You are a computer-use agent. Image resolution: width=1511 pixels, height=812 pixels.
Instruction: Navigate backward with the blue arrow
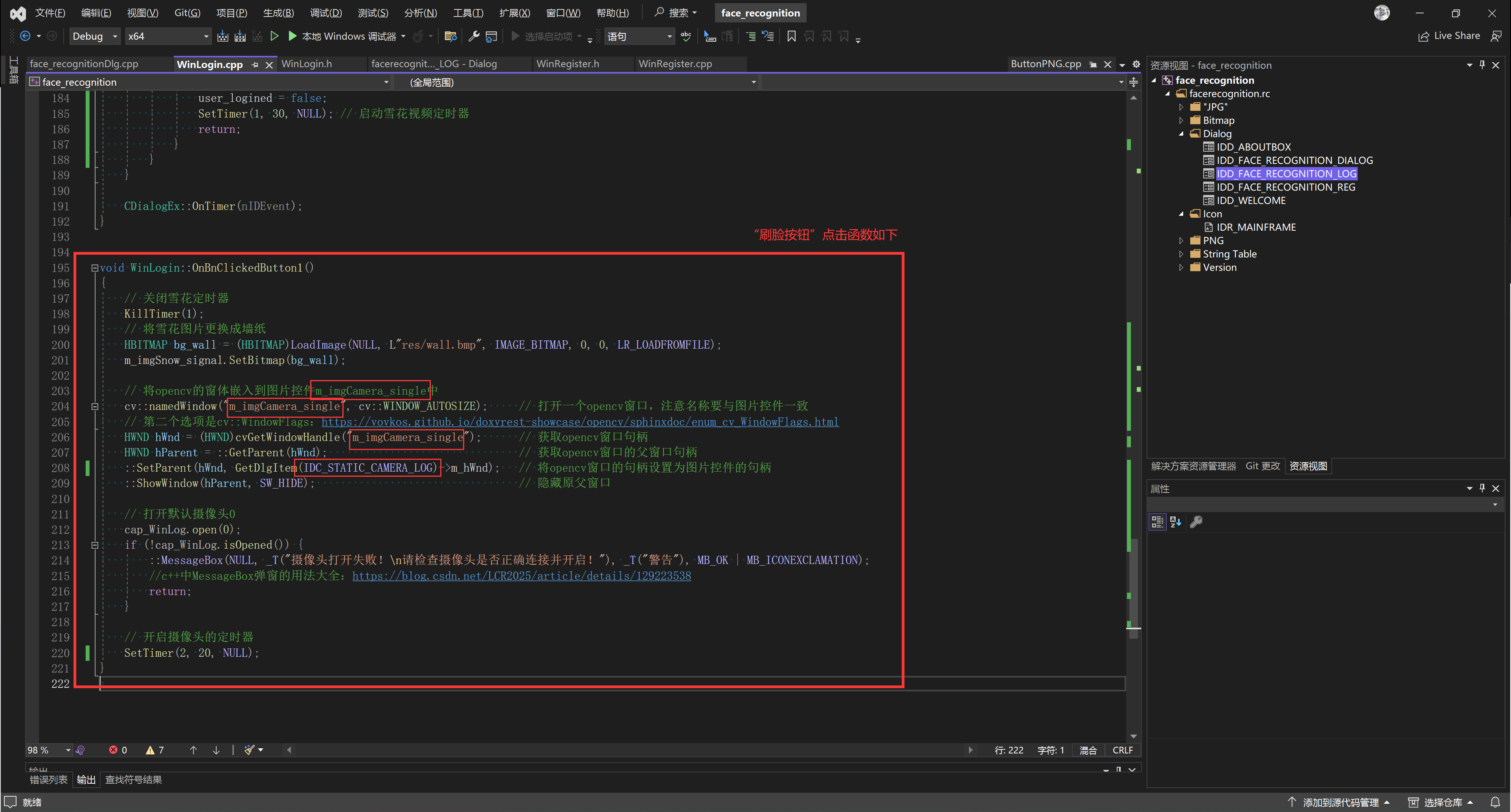tap(25, 37)
